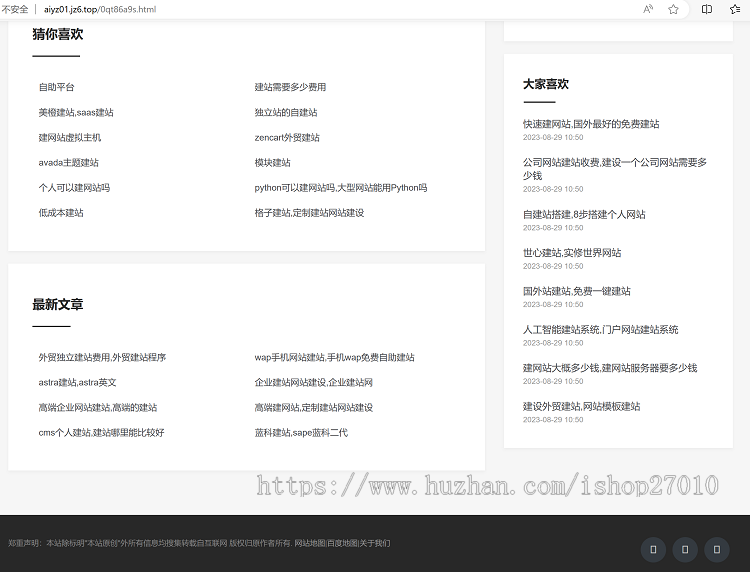The image size is (750, 572).
Task: Open the link 建站需要多少费用
Action: click(290, 87)
